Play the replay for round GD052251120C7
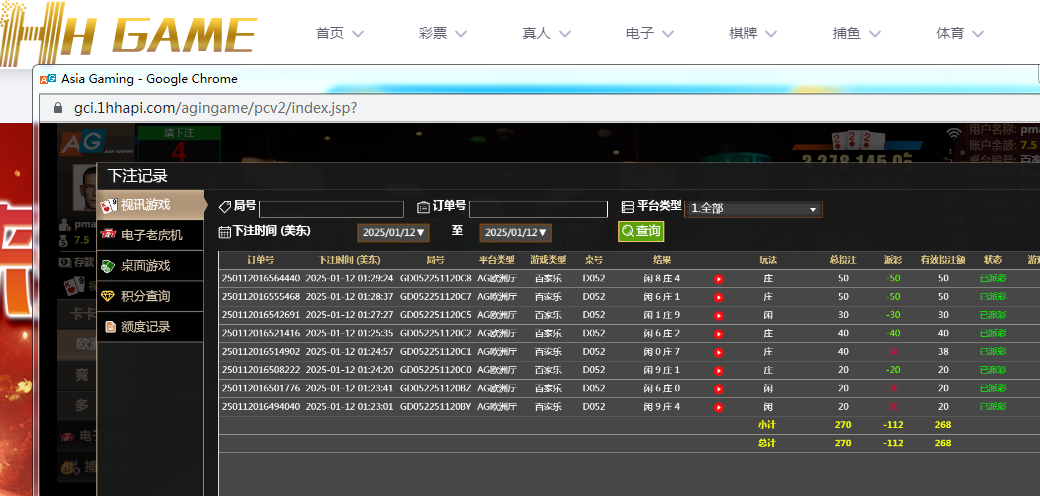1040x496 pixels. click(x=718, y=297)
